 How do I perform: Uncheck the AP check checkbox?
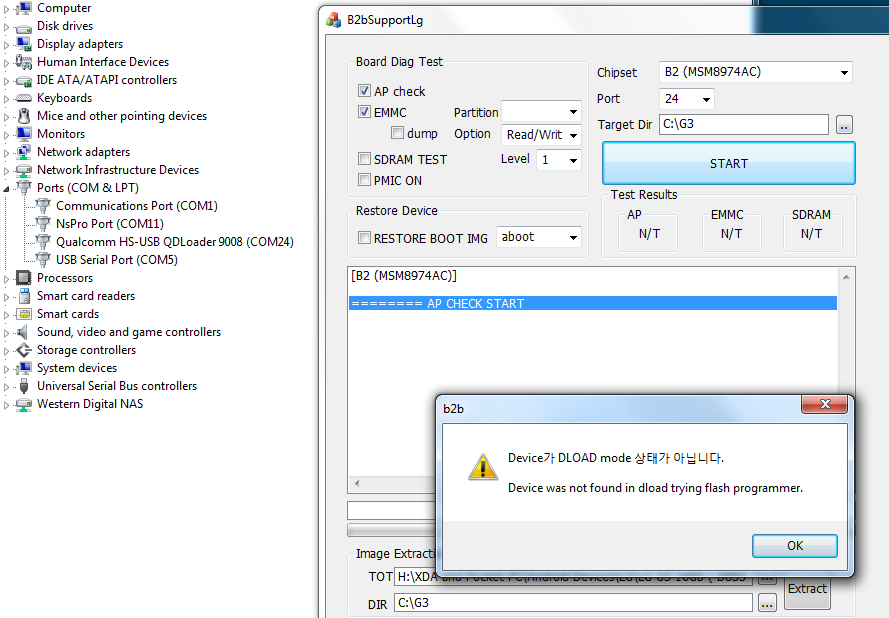365,91
